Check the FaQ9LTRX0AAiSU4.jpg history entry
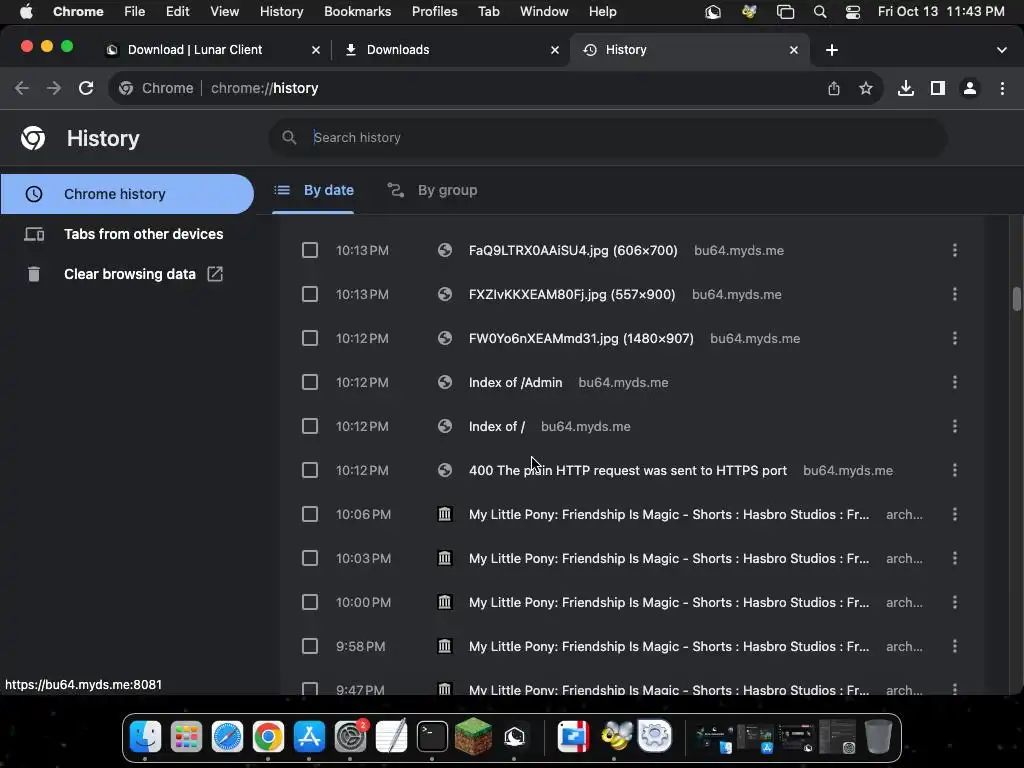1024x768 pixels. tap(310, 250)
